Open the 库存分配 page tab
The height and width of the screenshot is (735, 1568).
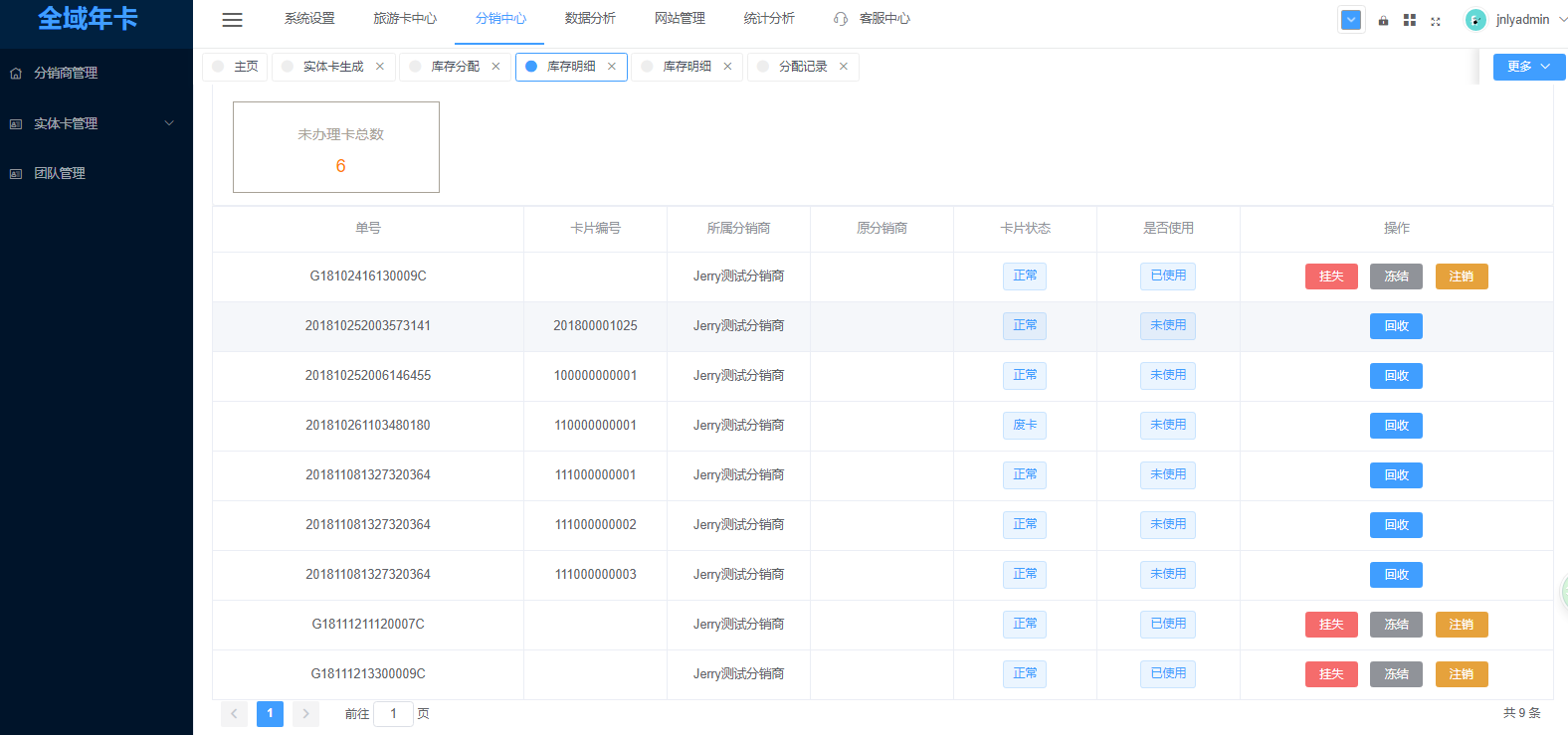pos(455,67)
